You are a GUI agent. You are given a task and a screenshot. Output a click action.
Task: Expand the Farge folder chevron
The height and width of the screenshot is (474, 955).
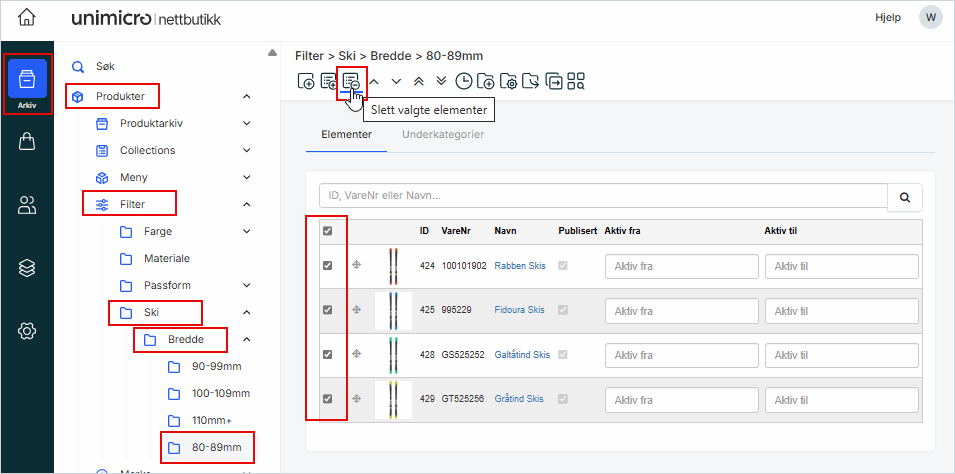[x=247, y=231]
